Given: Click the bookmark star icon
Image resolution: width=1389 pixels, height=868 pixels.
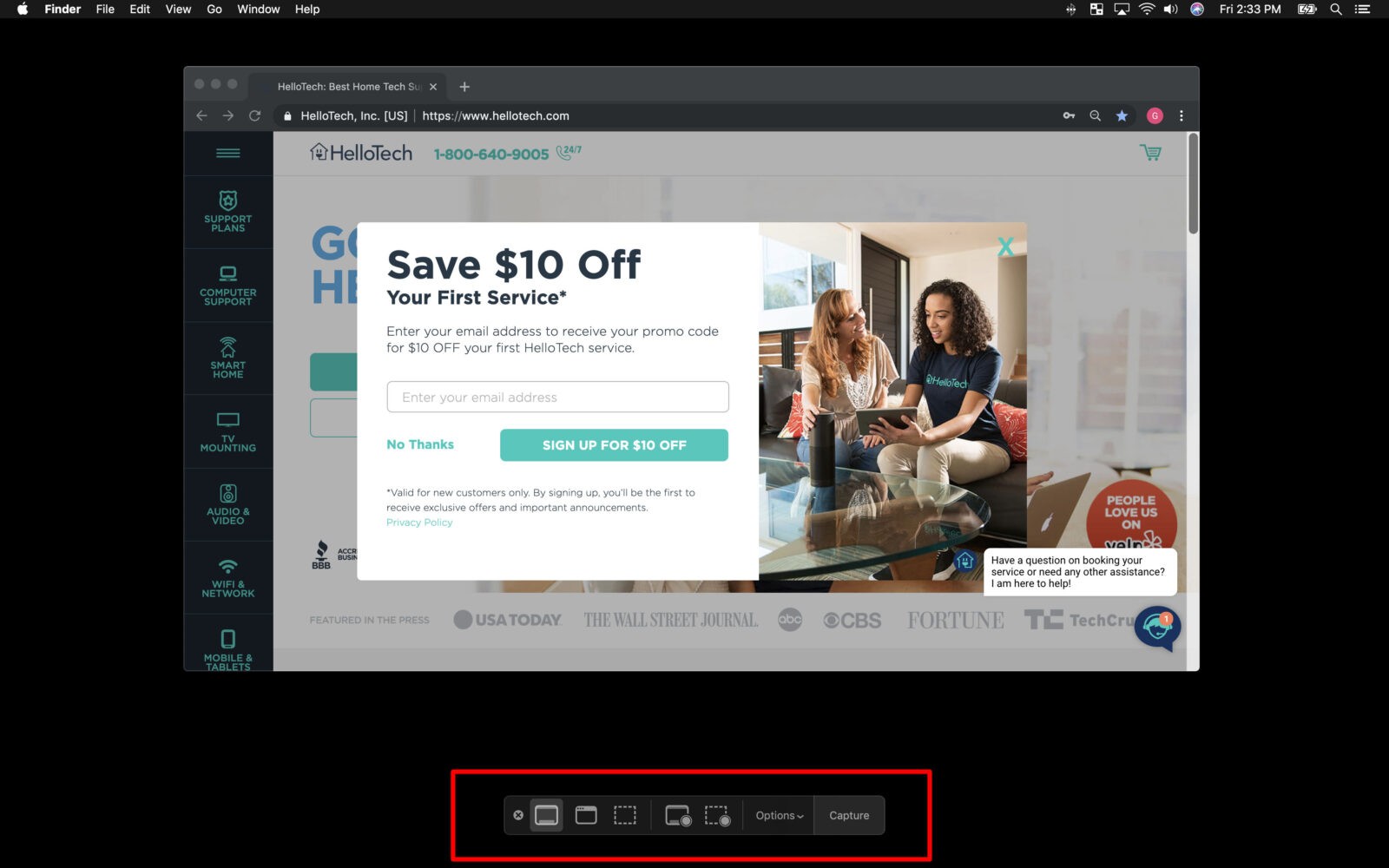Looking at the screenshot, I should click(x=1122, y=115).
